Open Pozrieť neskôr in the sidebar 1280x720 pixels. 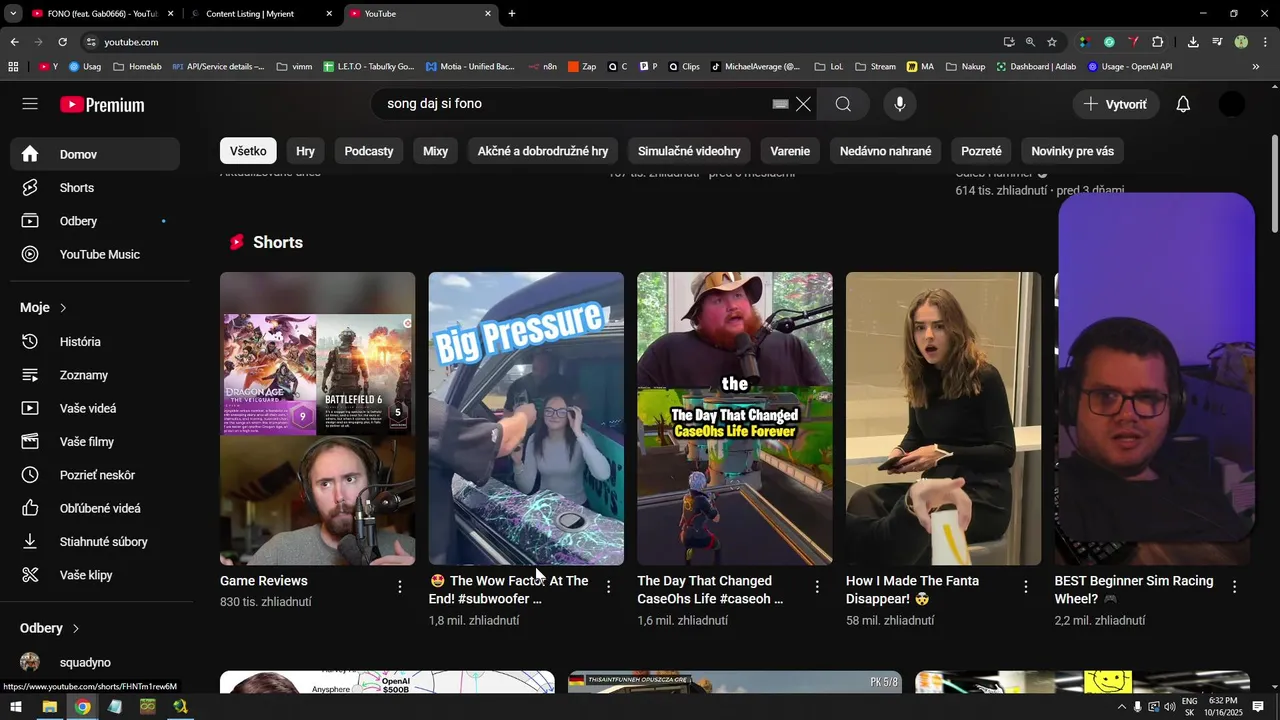95,475
